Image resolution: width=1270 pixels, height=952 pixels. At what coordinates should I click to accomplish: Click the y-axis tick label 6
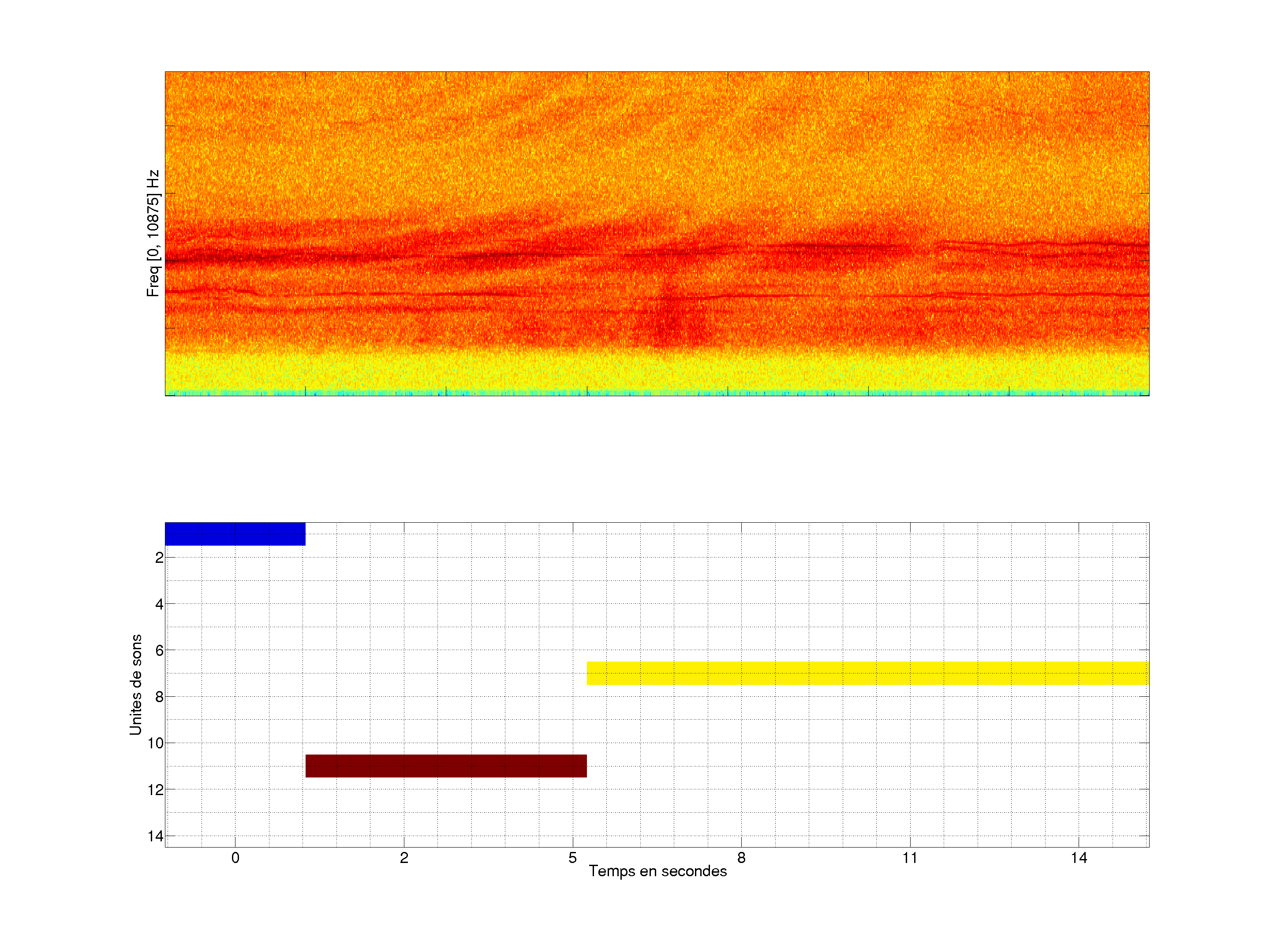pos(159,651)
